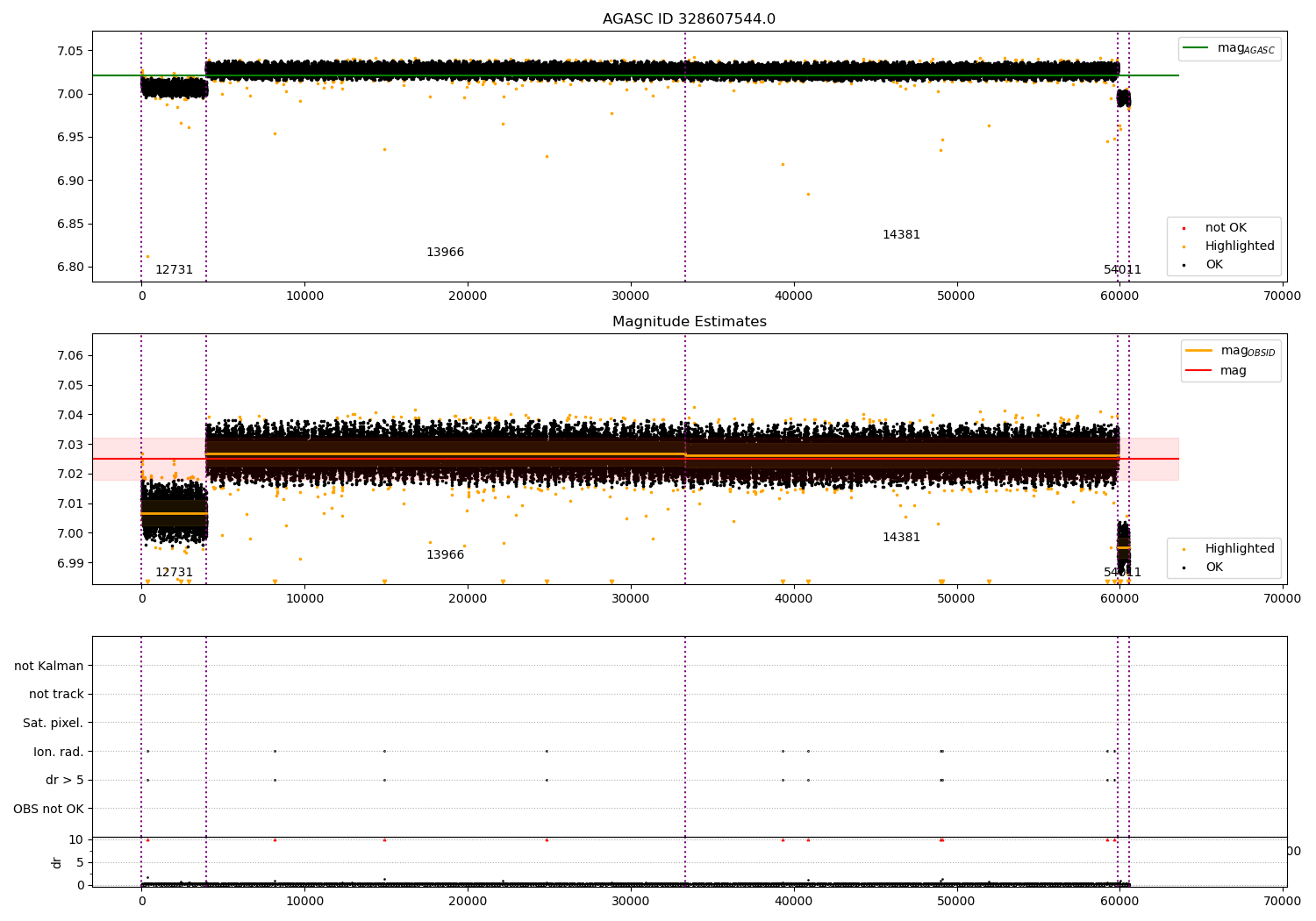Screen dimensions: 1316x921
Task: Click y-axis tick 6.99 in the middle plot
Action: 70,563
